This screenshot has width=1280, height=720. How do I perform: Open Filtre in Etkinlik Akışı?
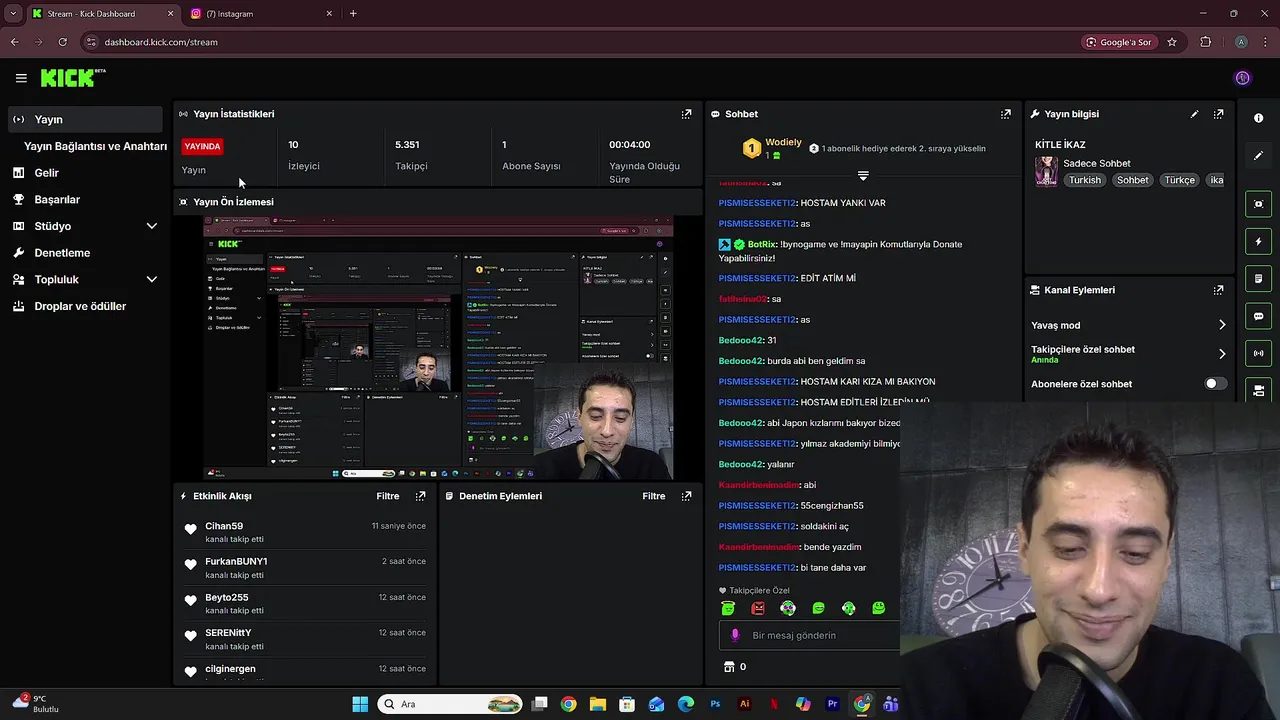(388, 496)
